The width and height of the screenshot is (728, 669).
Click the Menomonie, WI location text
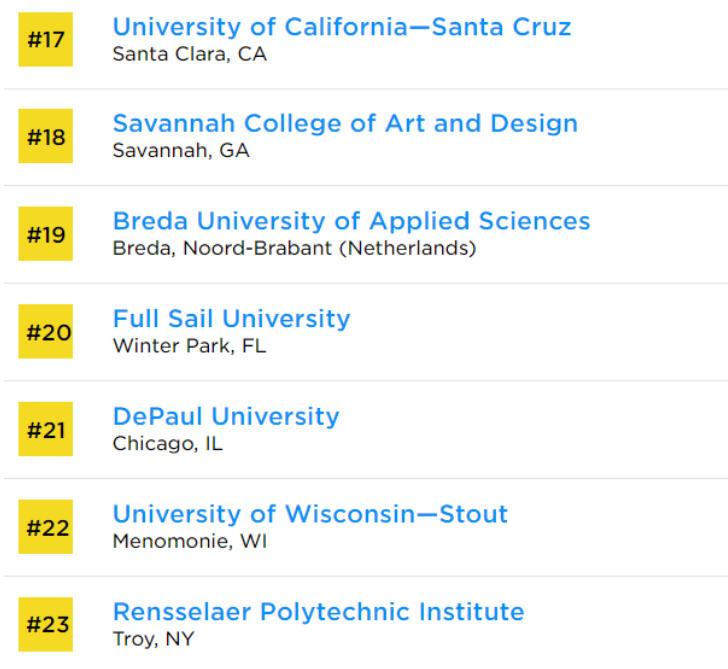(x=189, y=541)
